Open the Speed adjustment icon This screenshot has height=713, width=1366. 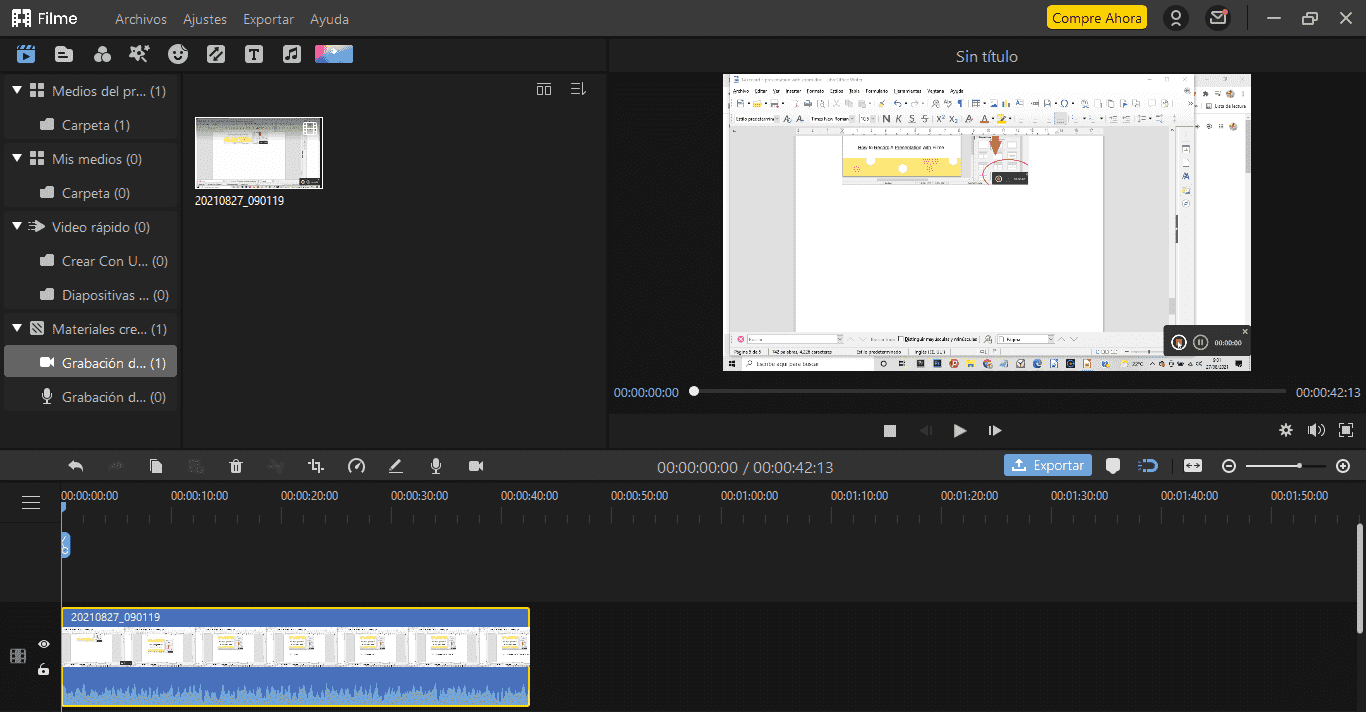[357, 466]
